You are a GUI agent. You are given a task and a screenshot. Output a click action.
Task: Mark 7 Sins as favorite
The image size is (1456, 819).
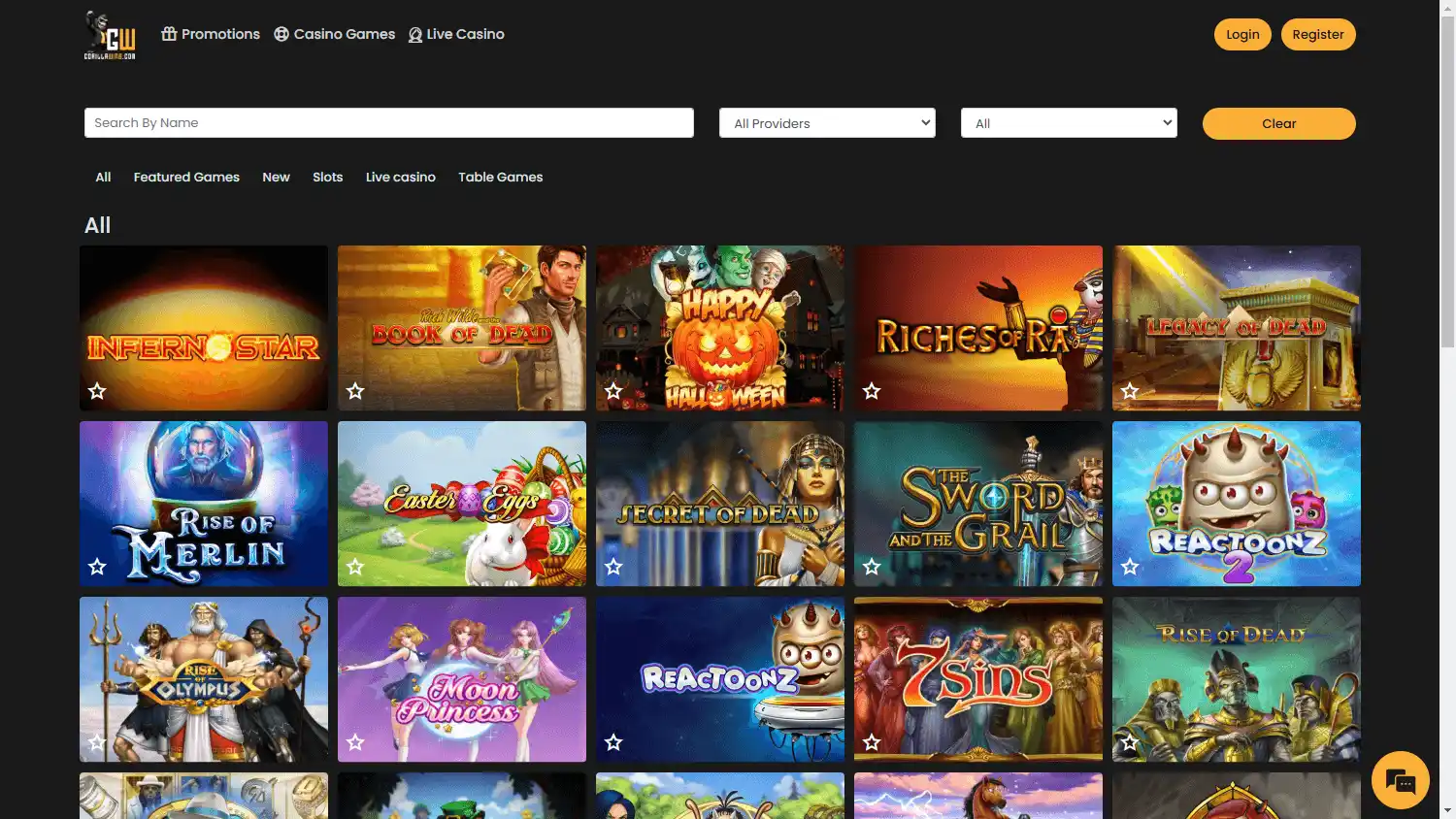point(872,742)
